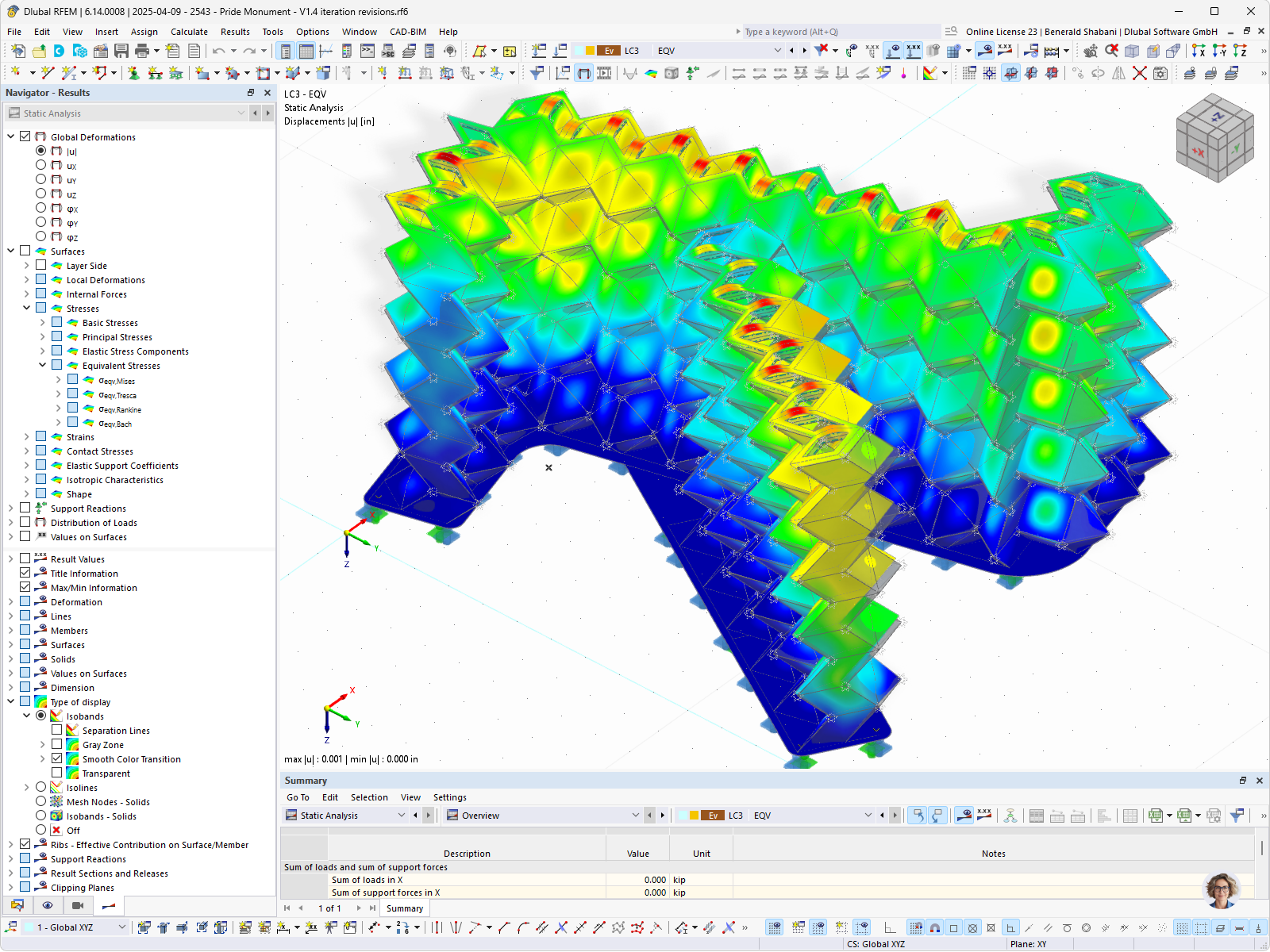Expand the Result Values tree node
This screenshot has width=1270, height=952.
tap(10, 559)
